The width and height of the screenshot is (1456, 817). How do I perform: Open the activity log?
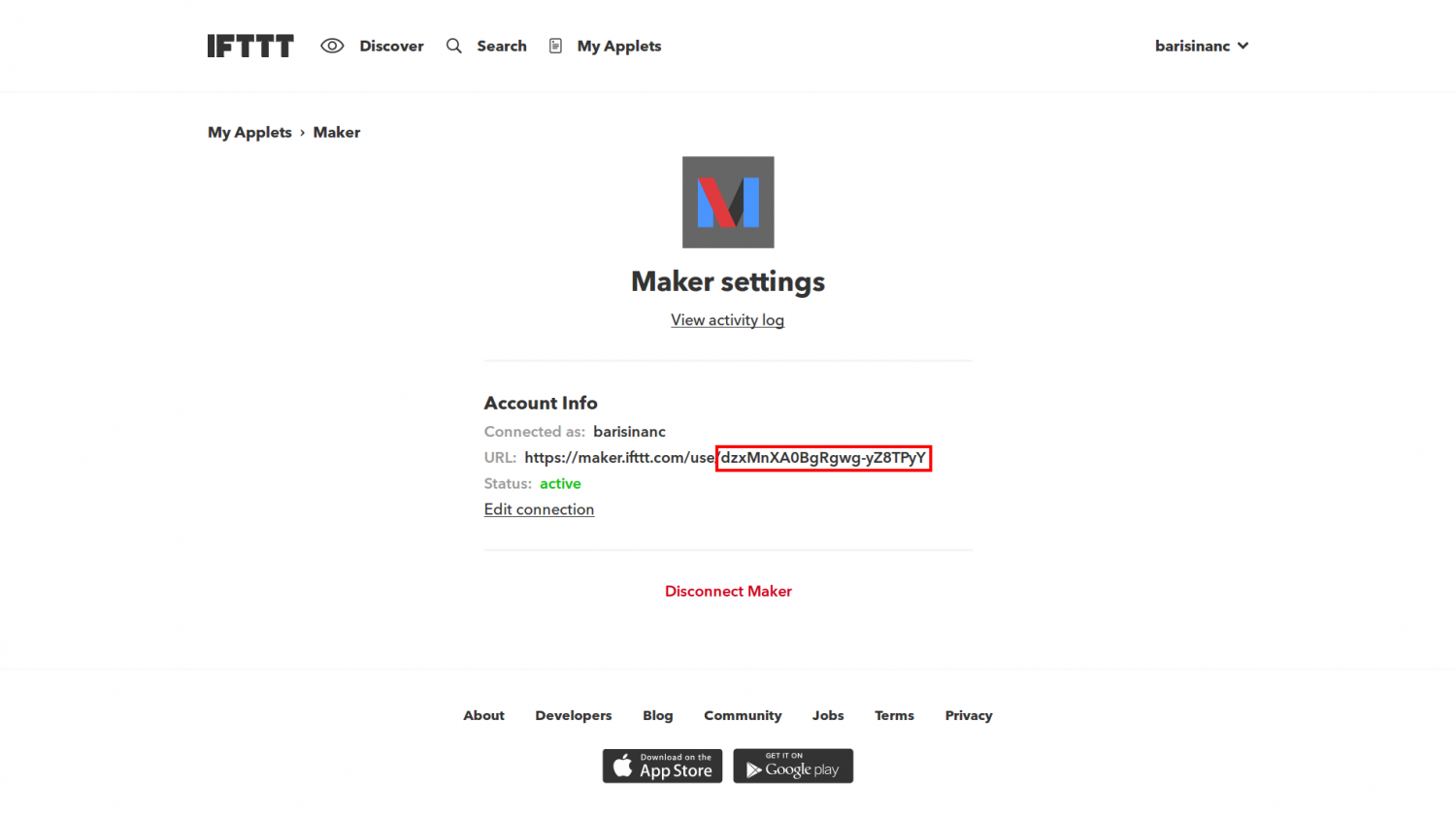tap(727, 319)
